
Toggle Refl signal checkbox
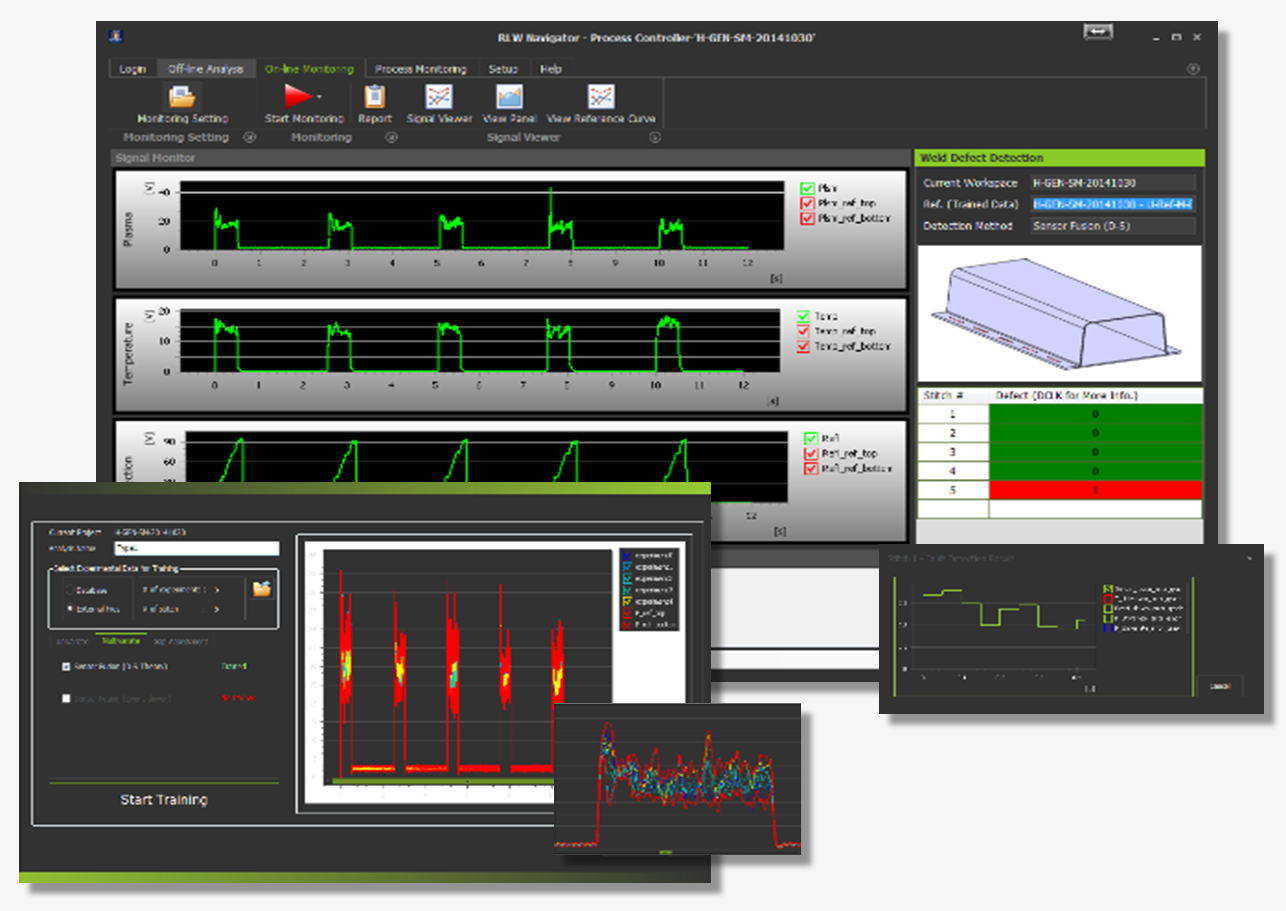pos(810,438)
